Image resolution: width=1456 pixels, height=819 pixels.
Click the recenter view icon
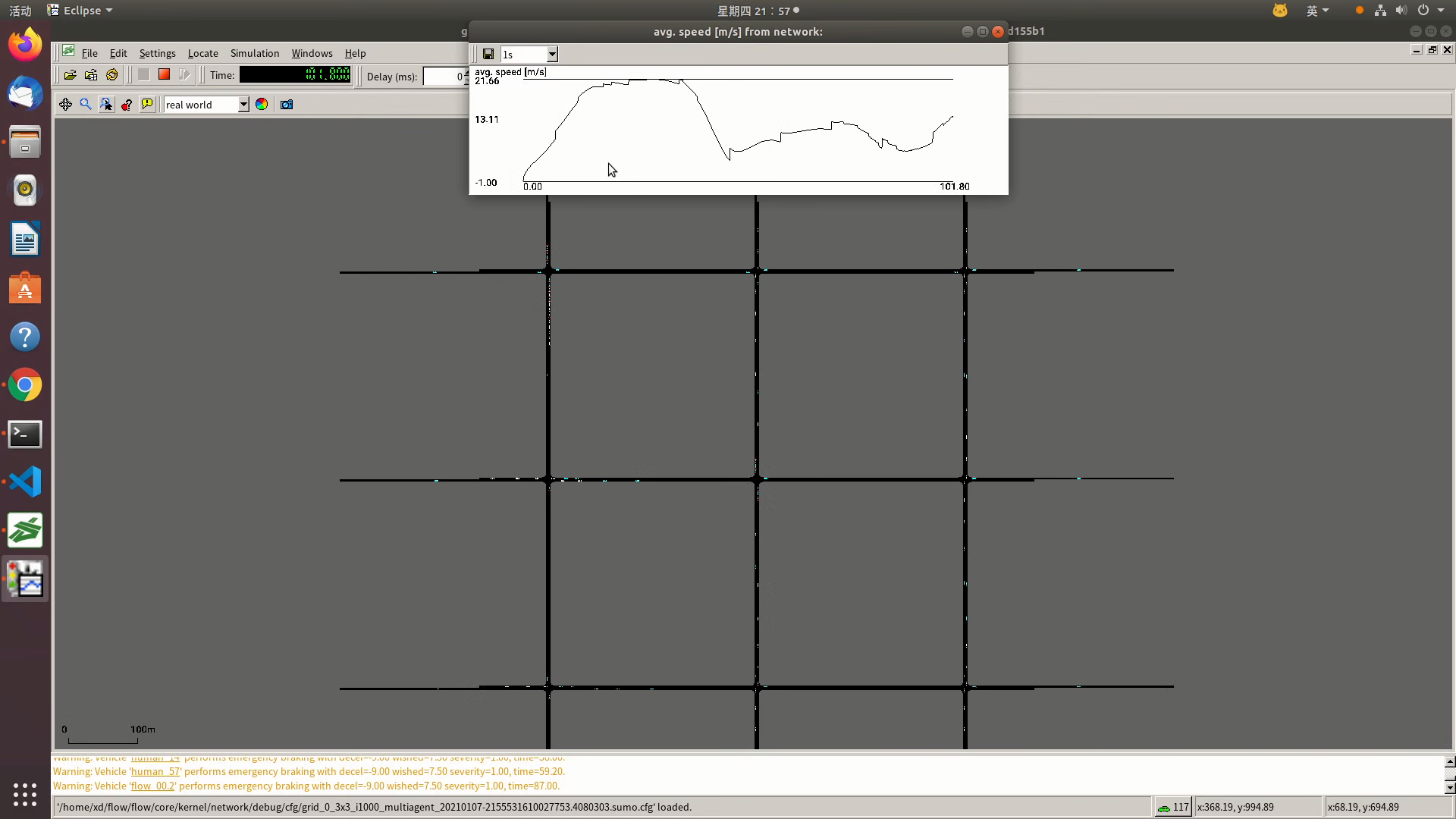click(x=66, y=105)
